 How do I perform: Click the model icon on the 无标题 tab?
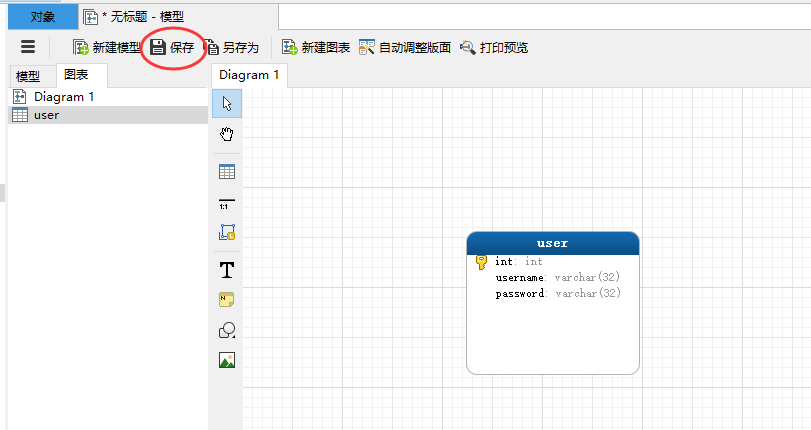(91, 17)
